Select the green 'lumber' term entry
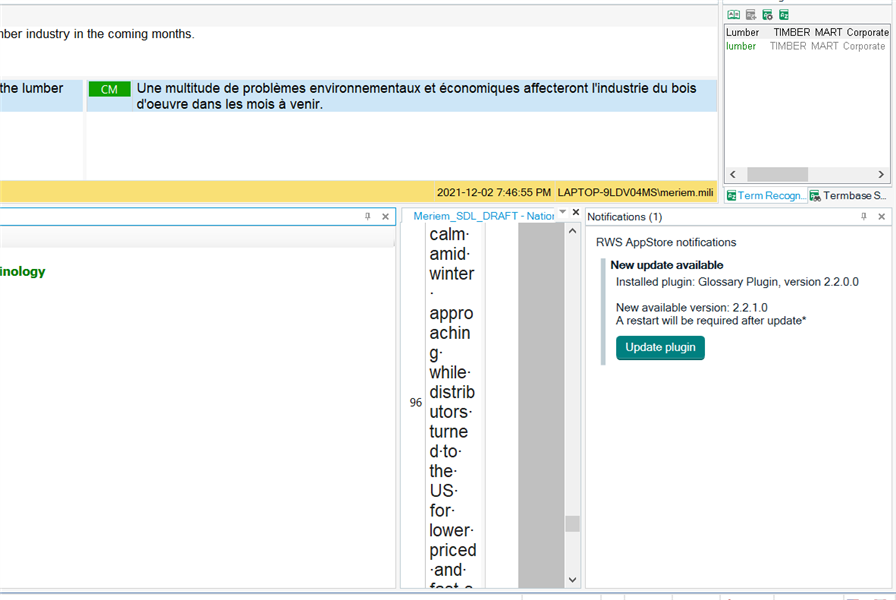The height and width of the screenshot is (600, 896). (x=741, y=46)
